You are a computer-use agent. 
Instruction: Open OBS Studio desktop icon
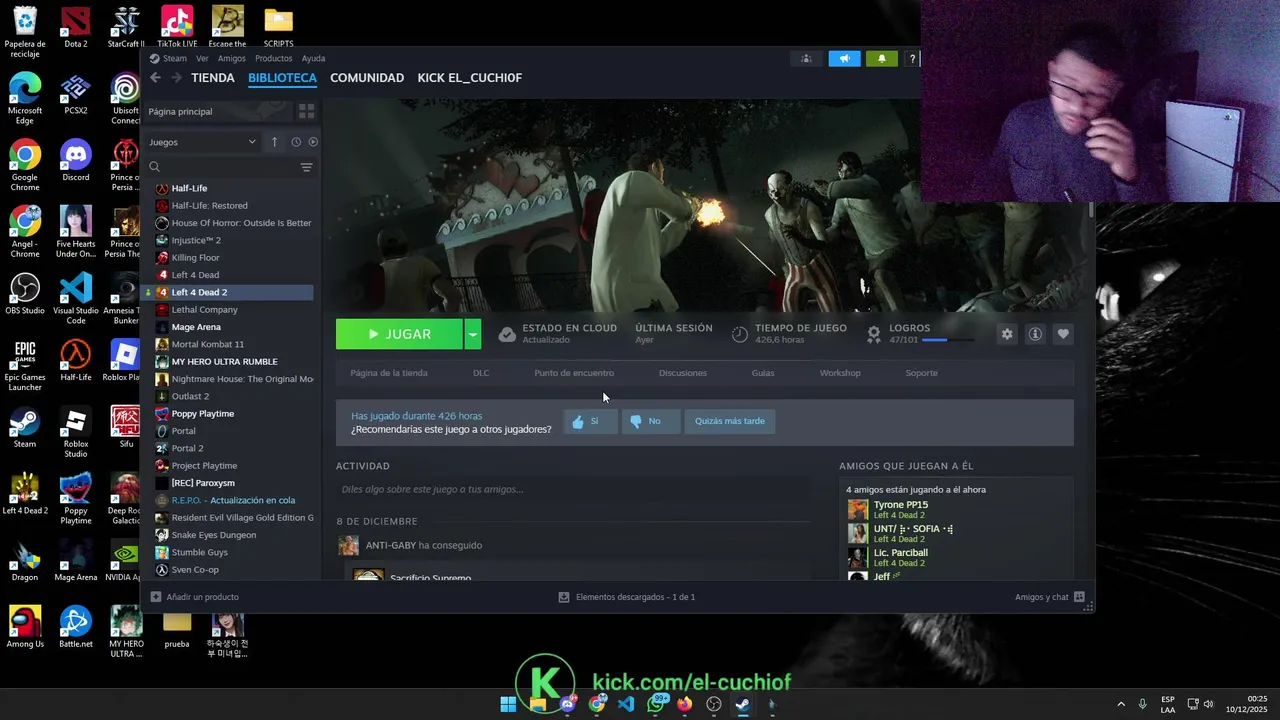click(x=25, y=294)
